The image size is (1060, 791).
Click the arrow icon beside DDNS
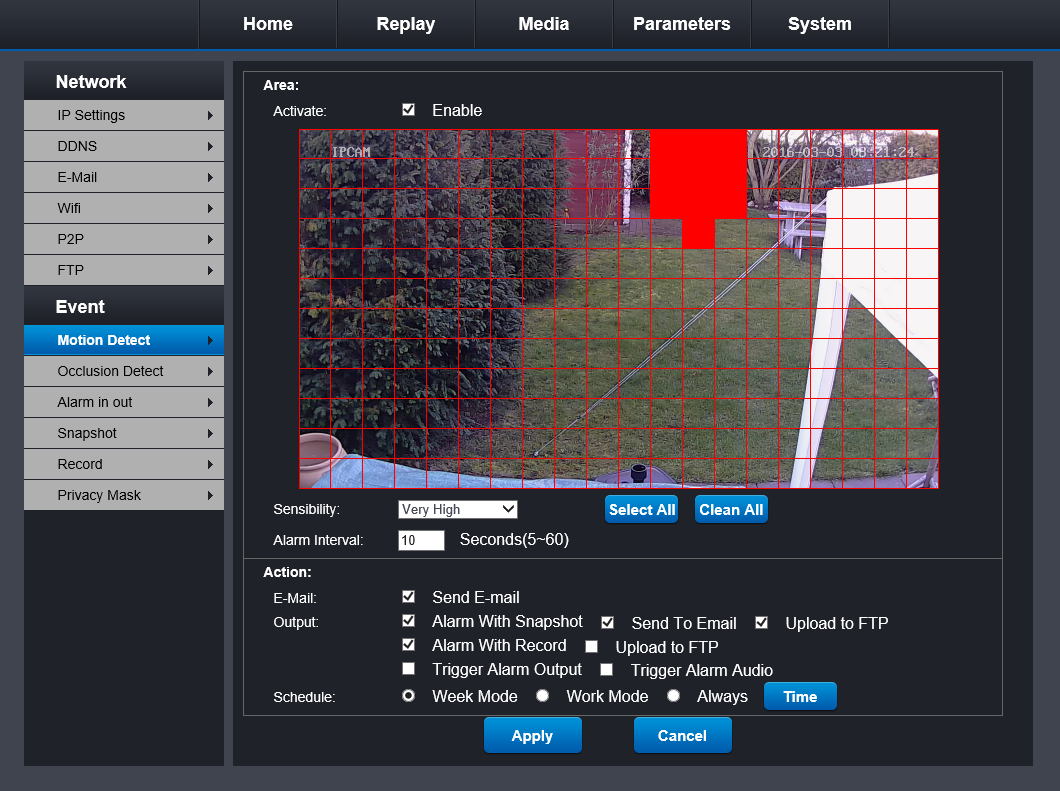click(x=210, y=146)
